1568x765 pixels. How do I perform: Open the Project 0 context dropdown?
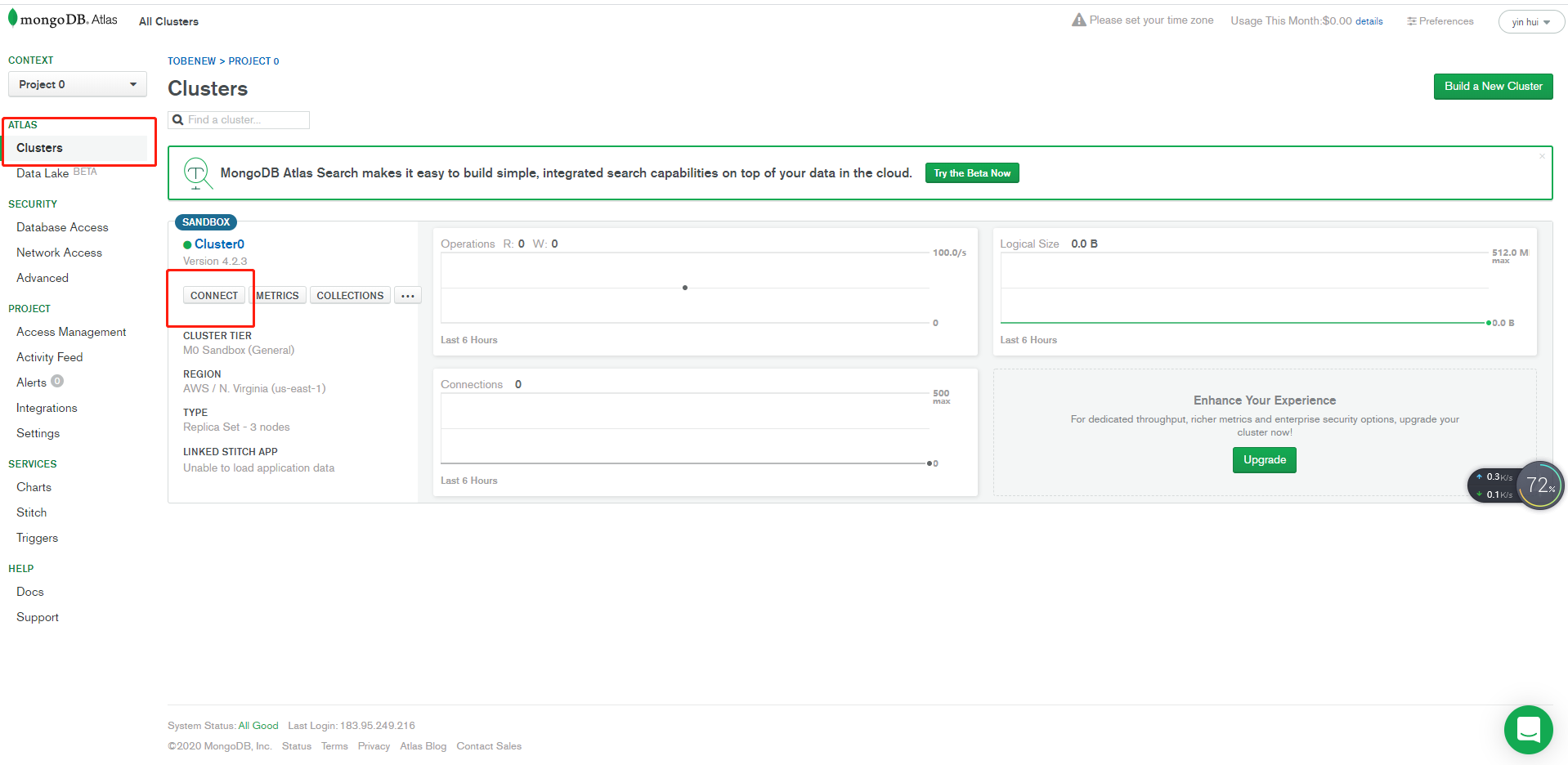(x=78, y=84)
